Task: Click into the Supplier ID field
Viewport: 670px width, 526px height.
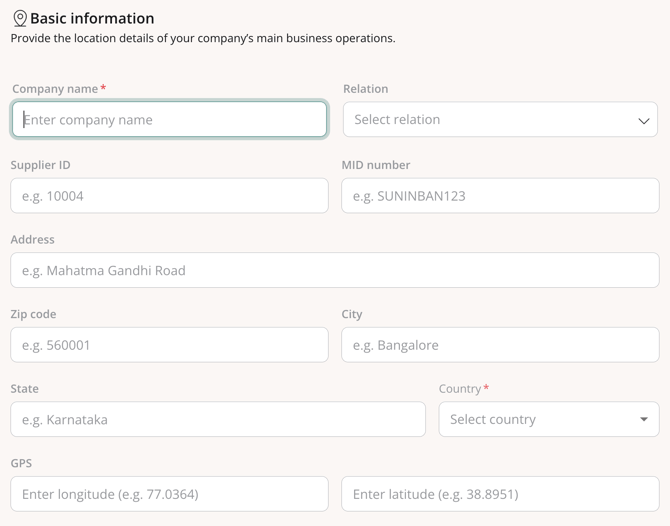Action: 169,196
